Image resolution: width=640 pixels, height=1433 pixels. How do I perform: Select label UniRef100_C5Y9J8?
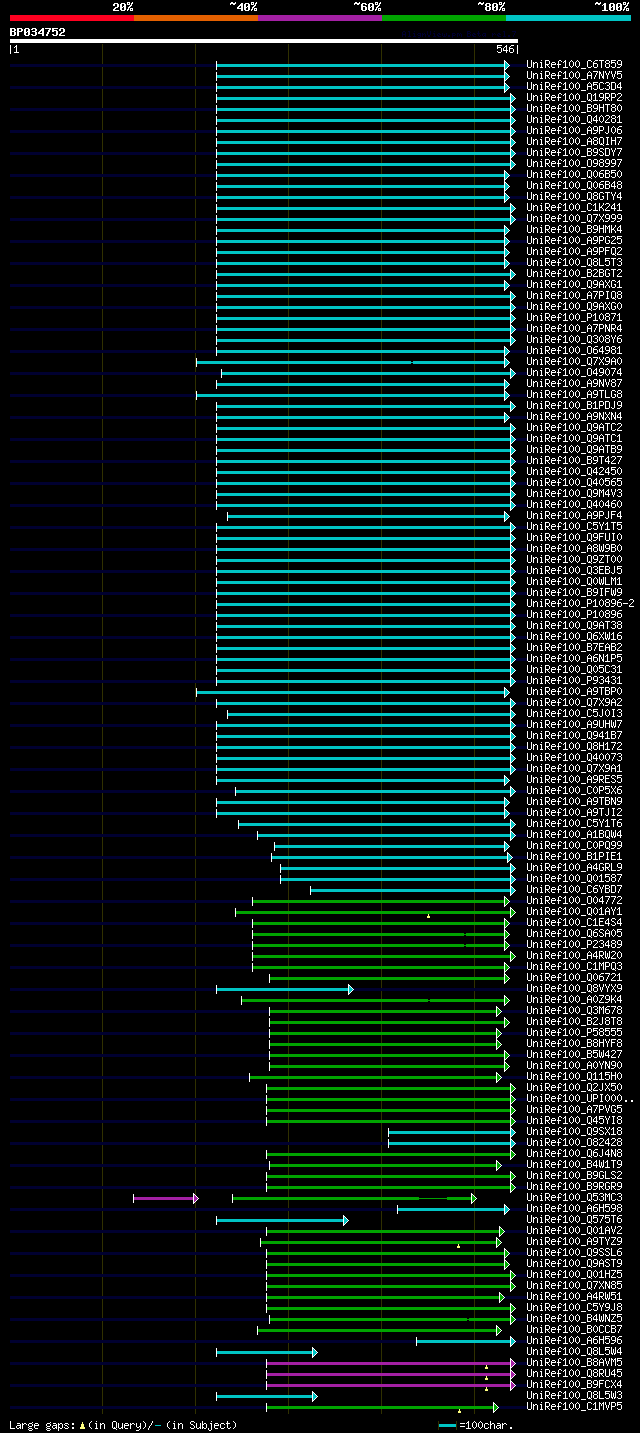[574, 1308]
